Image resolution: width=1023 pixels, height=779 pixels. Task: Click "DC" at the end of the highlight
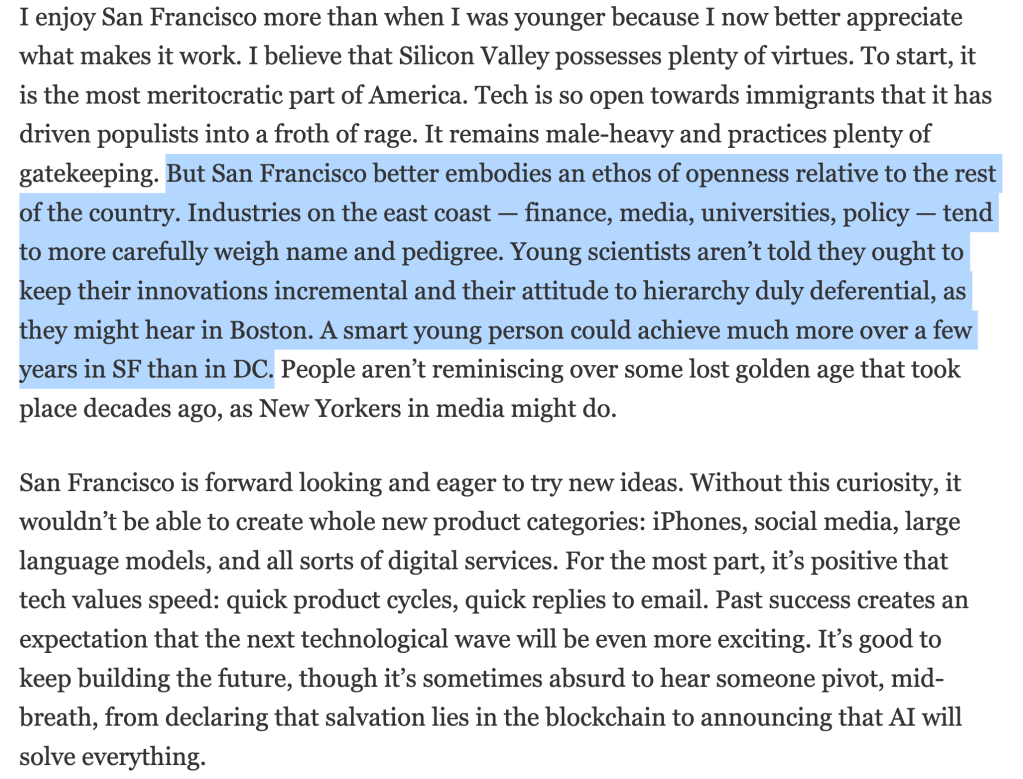point(257,370)
